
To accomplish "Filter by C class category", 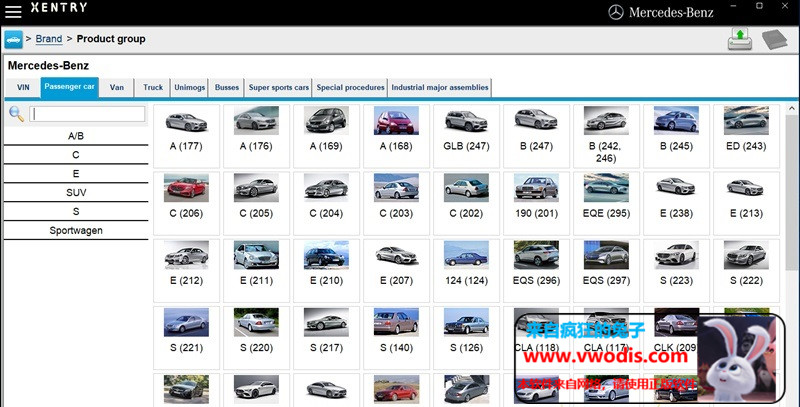I will [76, 155].
